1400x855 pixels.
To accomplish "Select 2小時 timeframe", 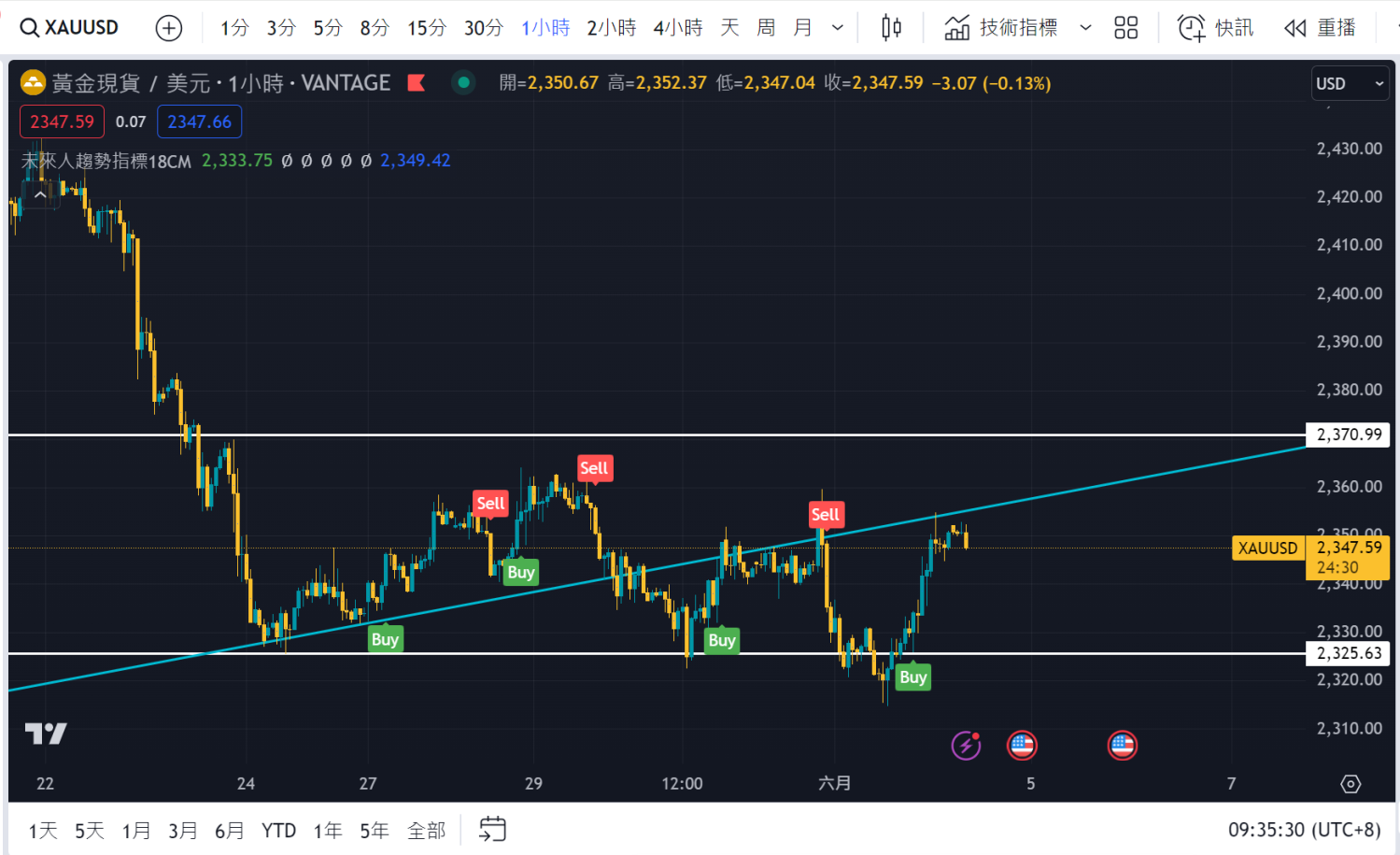I will 612,28.
